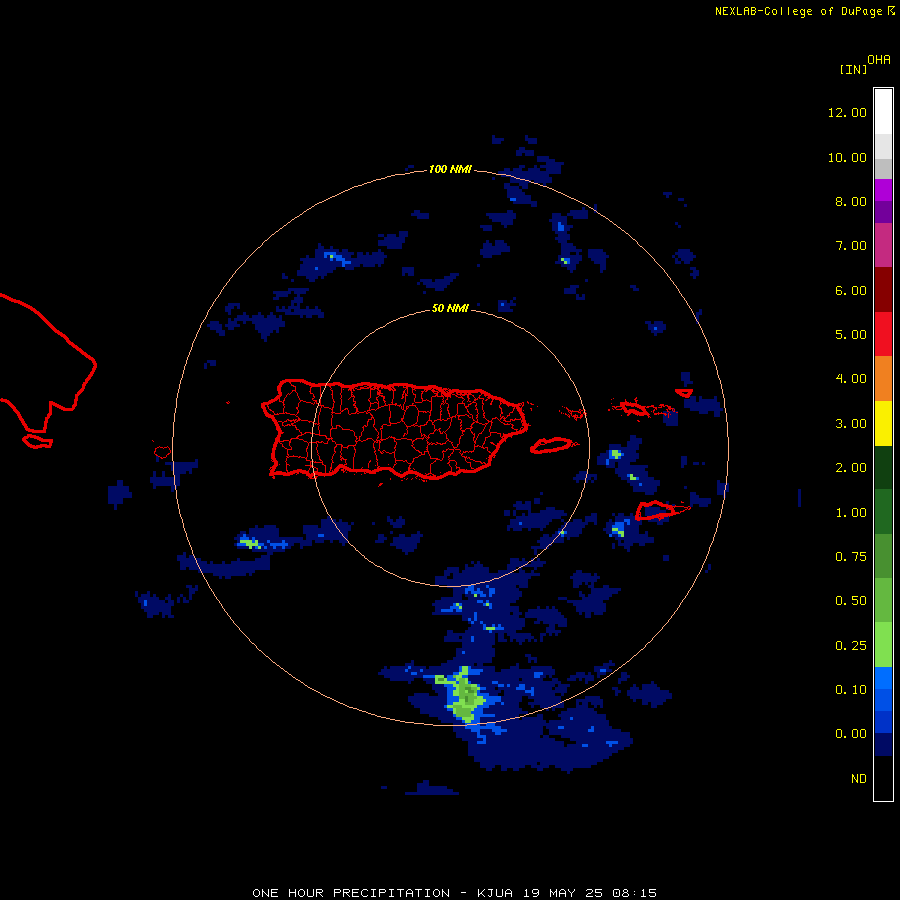
Task: Pick the black swatch beside ND
Action: 883,778
